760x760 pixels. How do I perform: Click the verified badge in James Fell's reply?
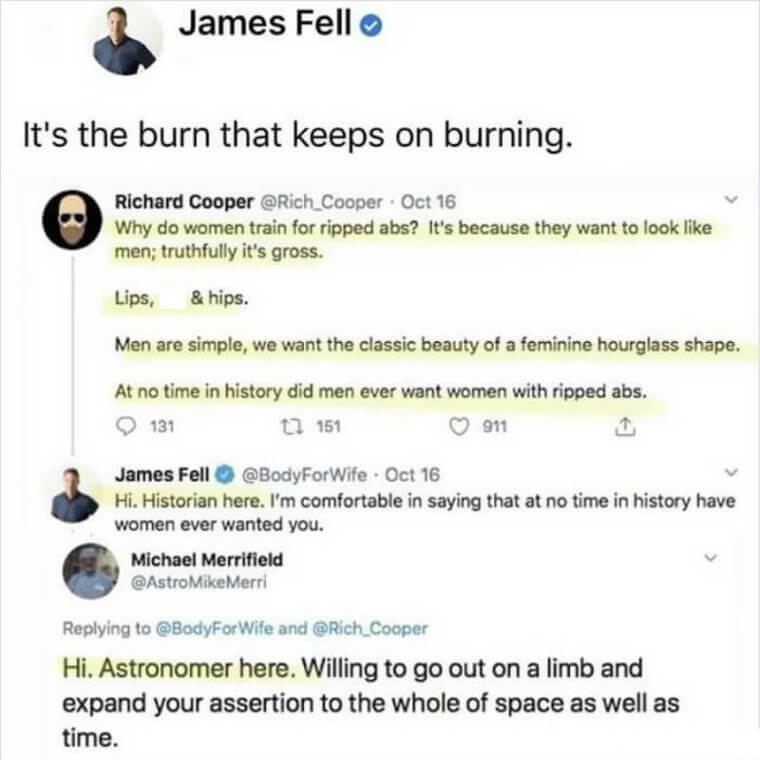[x=225, y=474]
